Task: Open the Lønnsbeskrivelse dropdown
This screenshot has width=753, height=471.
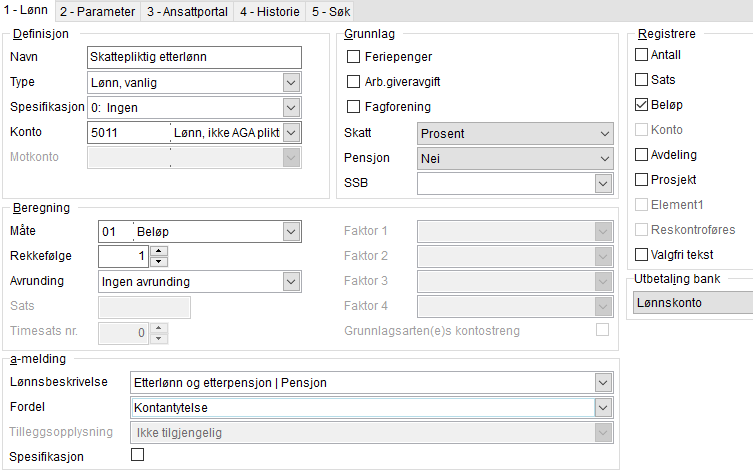Action: tap(601, 382)
